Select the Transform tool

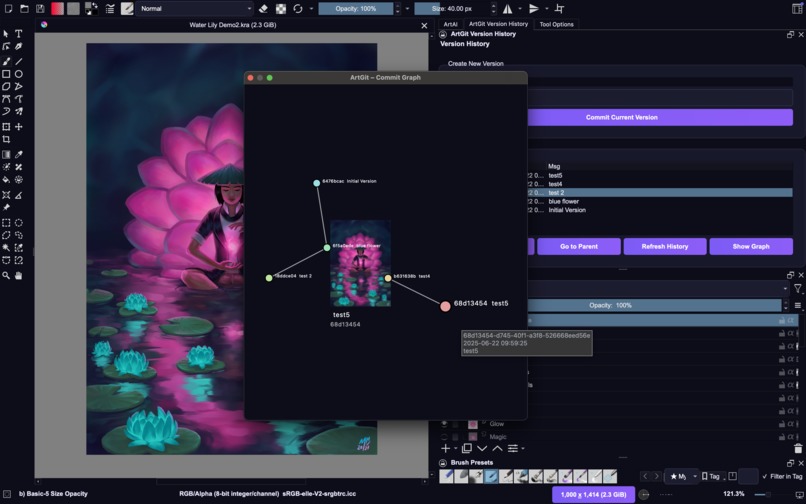point(6,127)
